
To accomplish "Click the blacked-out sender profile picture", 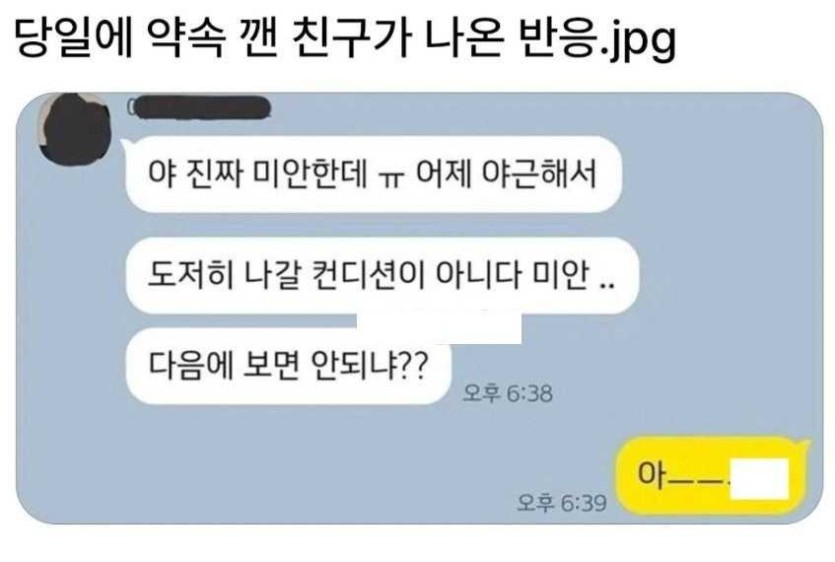I will click(74, 129).
